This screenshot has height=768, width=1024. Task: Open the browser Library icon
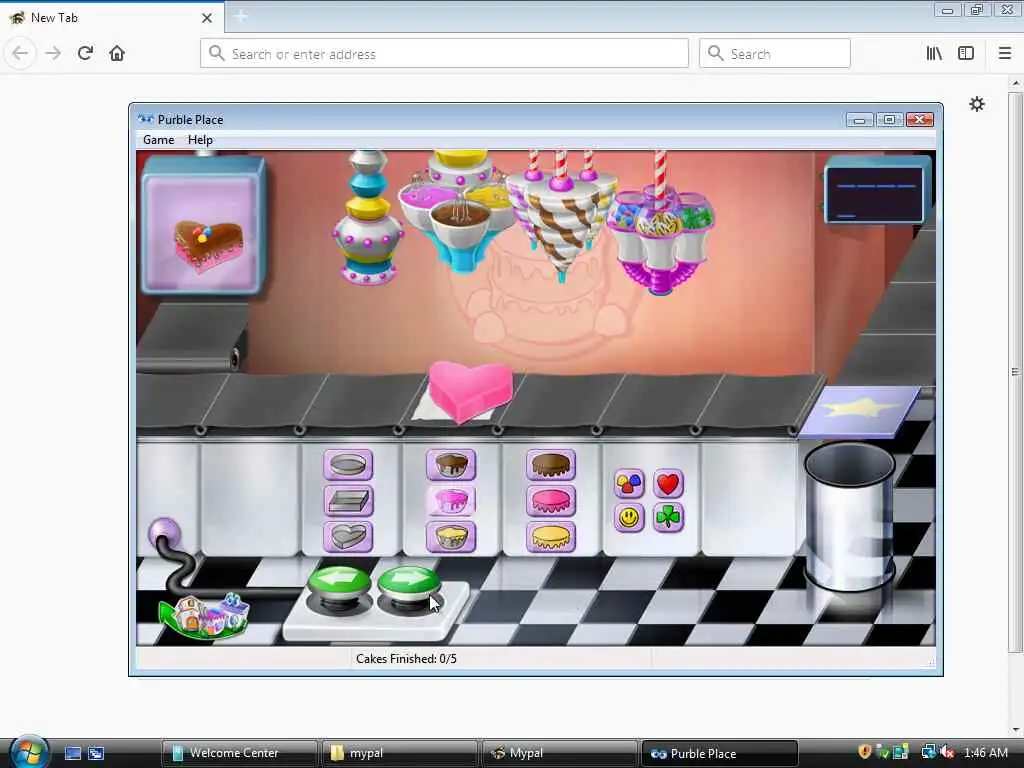pos(934,54)
